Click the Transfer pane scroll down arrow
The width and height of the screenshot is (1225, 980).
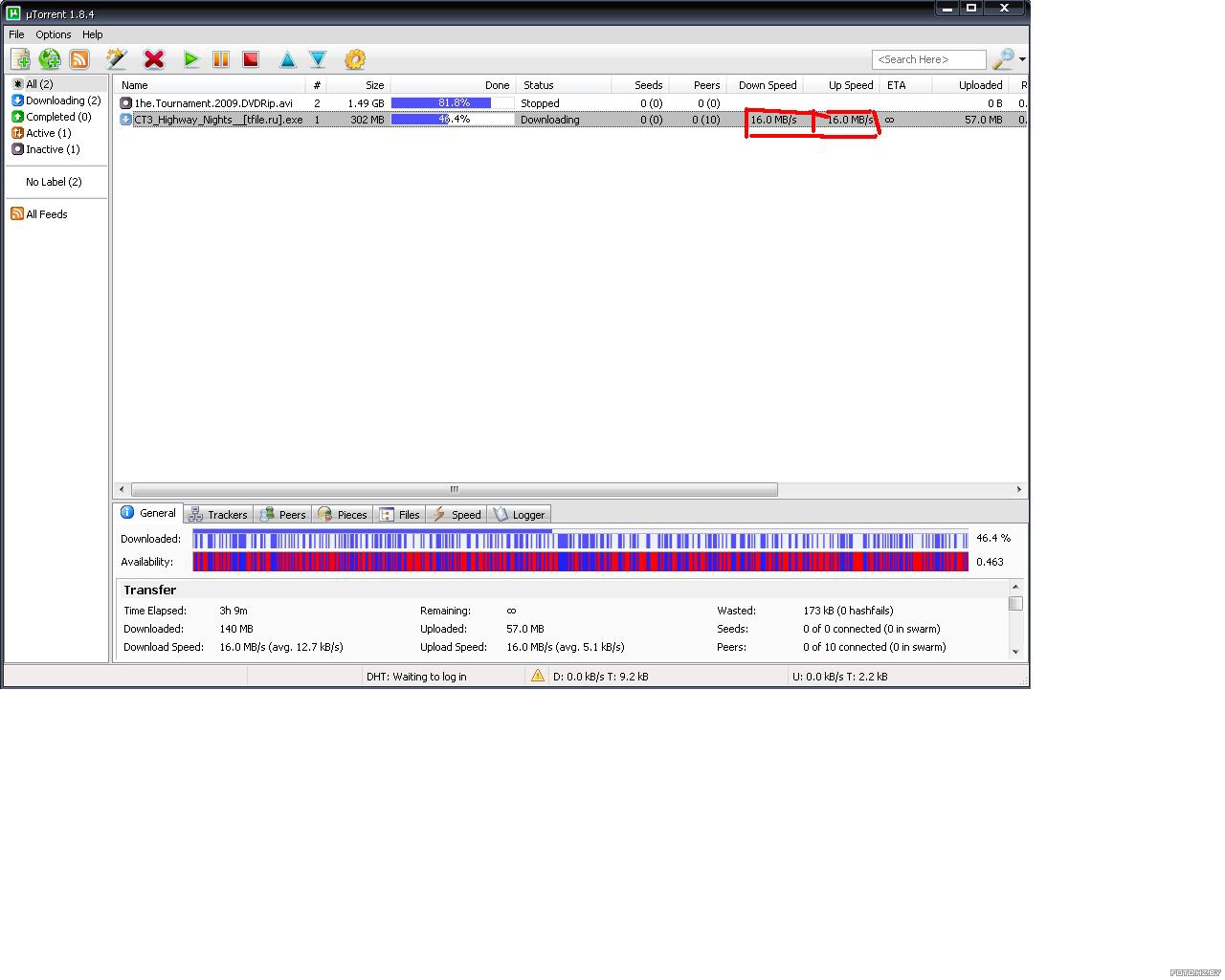1015,651
